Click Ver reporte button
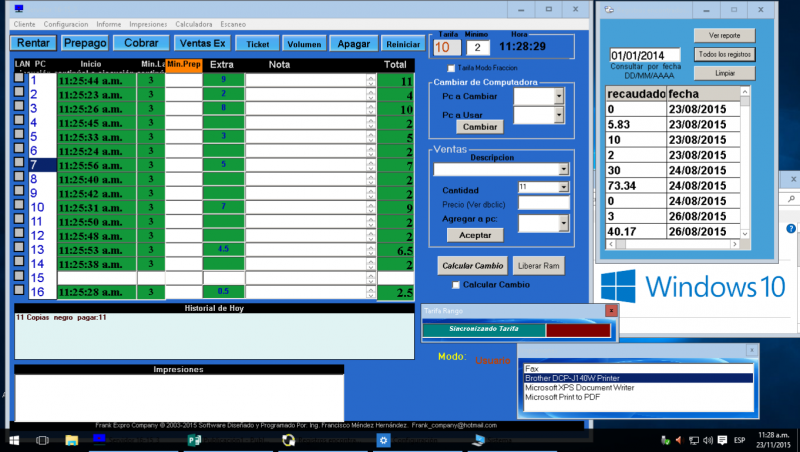The height and width of the screenshot is (452, 800). click(x=724, y=35)
